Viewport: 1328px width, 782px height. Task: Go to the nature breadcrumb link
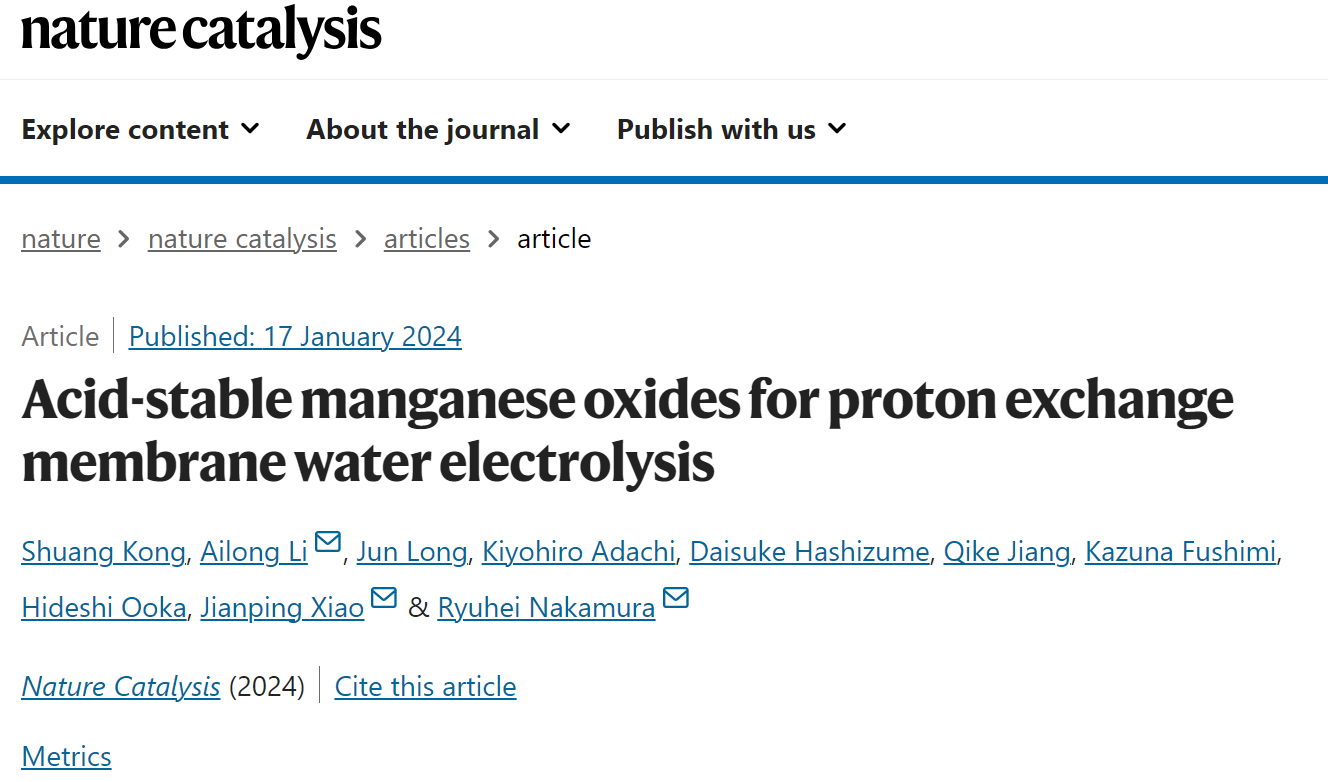pyautogui.click(x=61, y=239)
